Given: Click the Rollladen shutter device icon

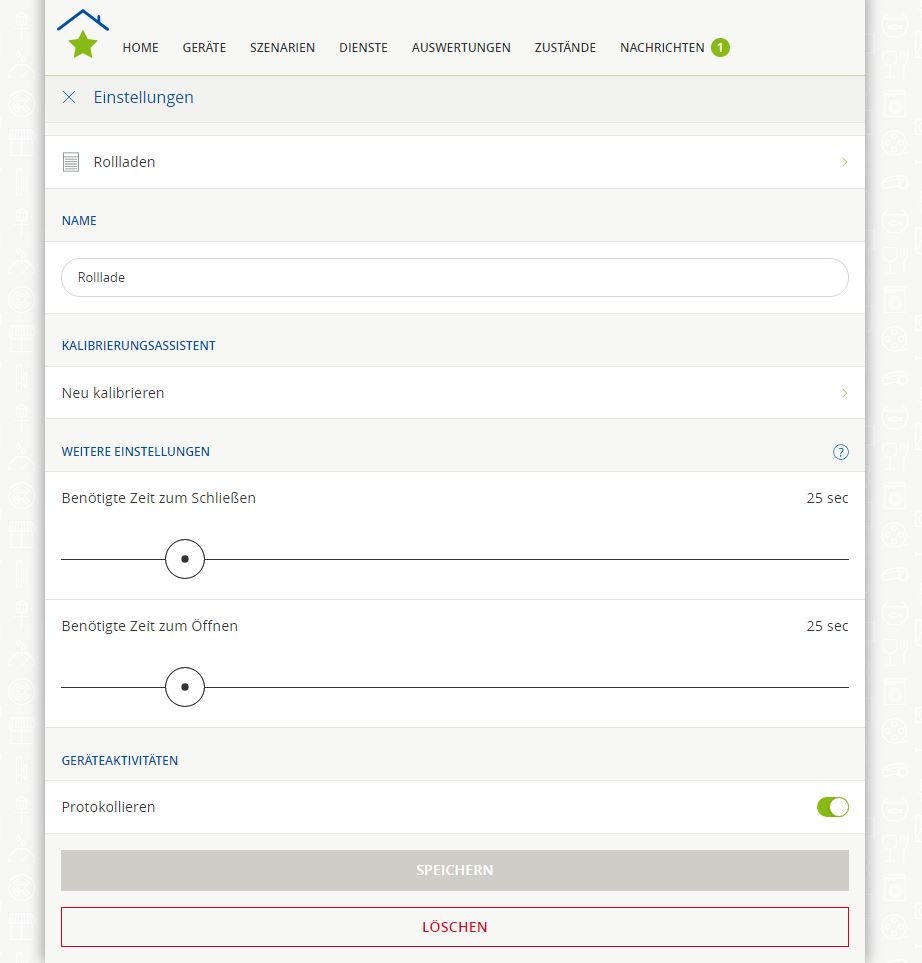Looking at the screenshot, I should (x=71, y=162).
